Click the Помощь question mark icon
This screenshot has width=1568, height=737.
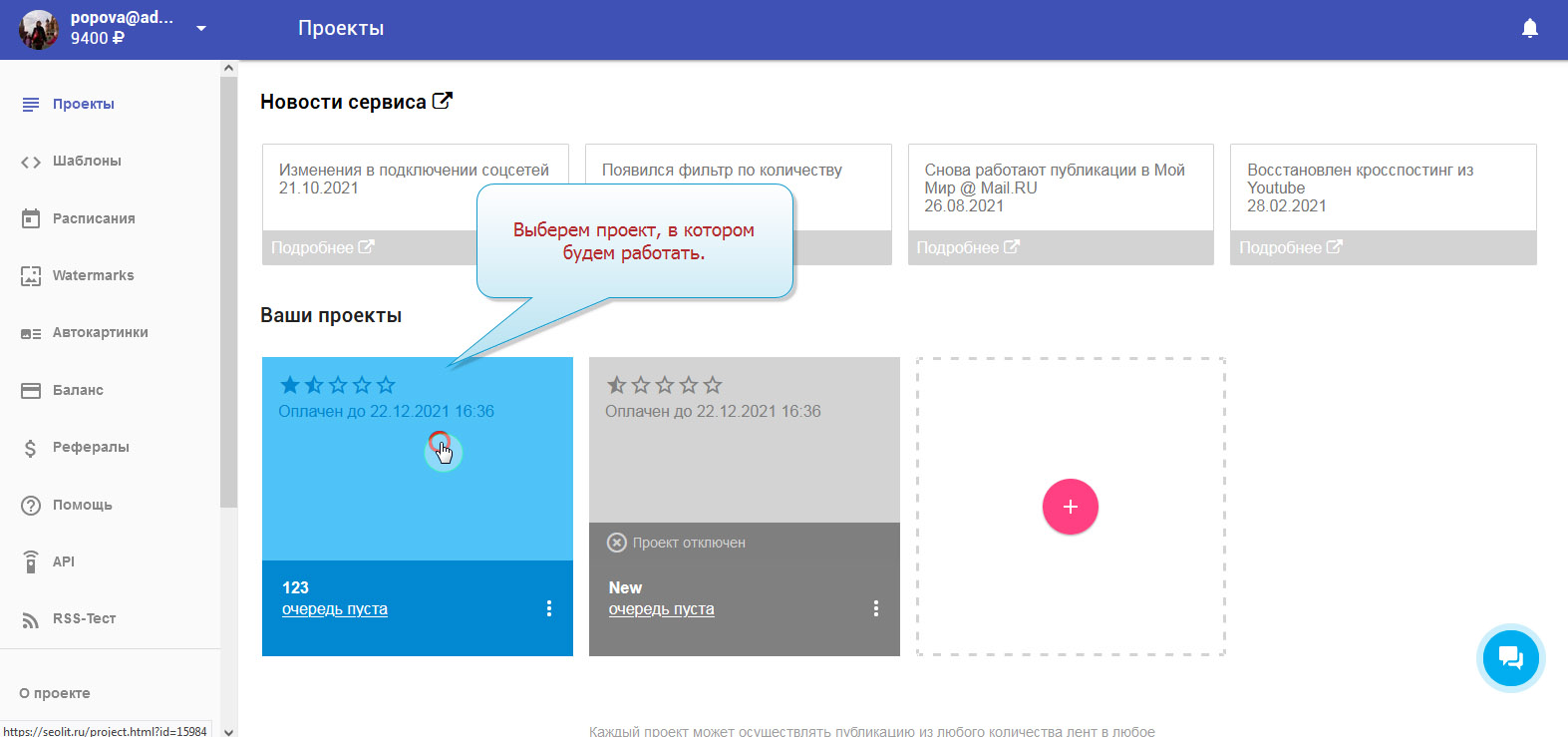31,506
